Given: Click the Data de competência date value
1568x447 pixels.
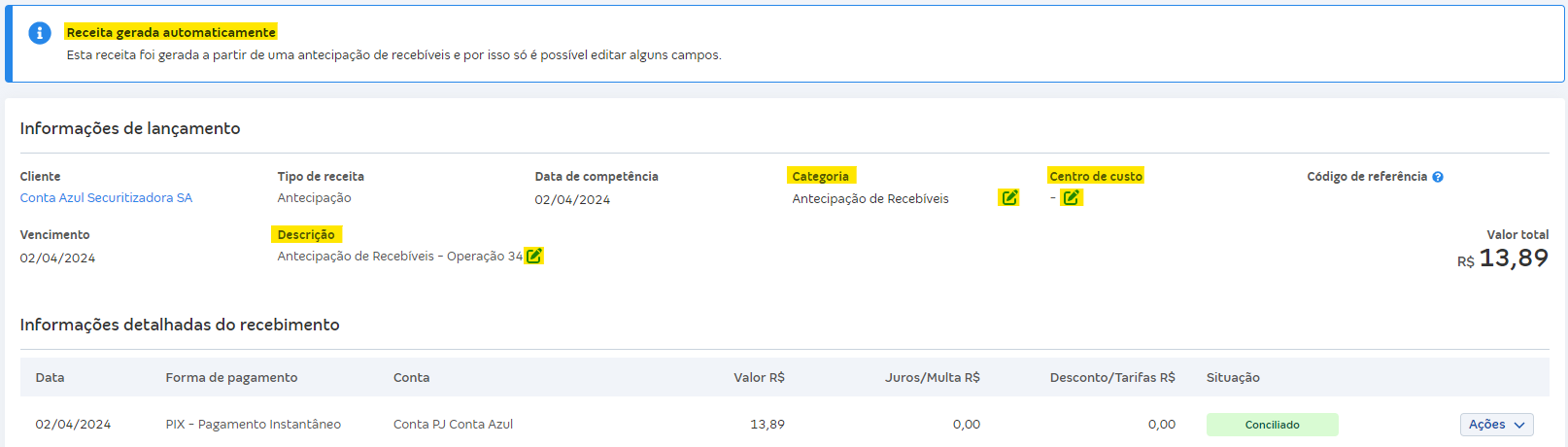Looking at the screenshot, I should 572,200.
